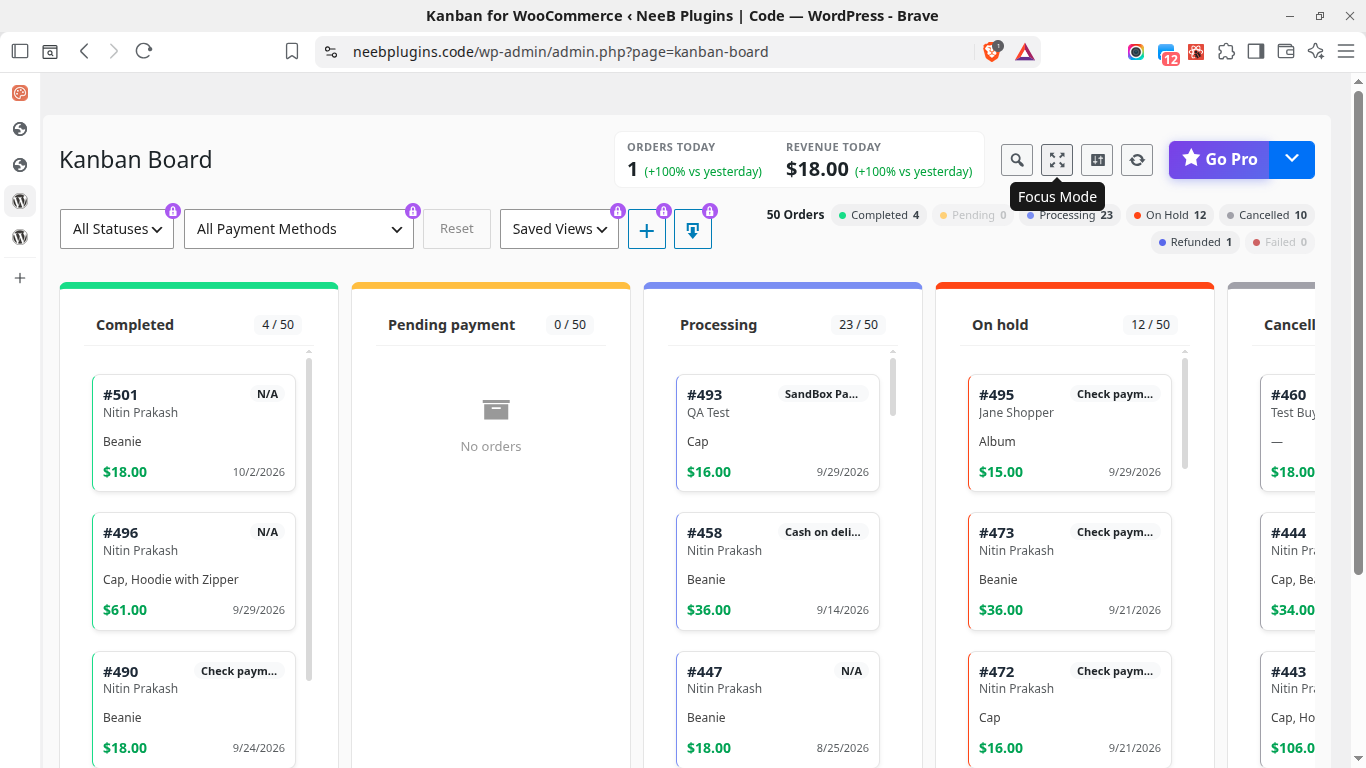
Task: Open the Saved Views dropdown
Action: [x=559, y=229]
